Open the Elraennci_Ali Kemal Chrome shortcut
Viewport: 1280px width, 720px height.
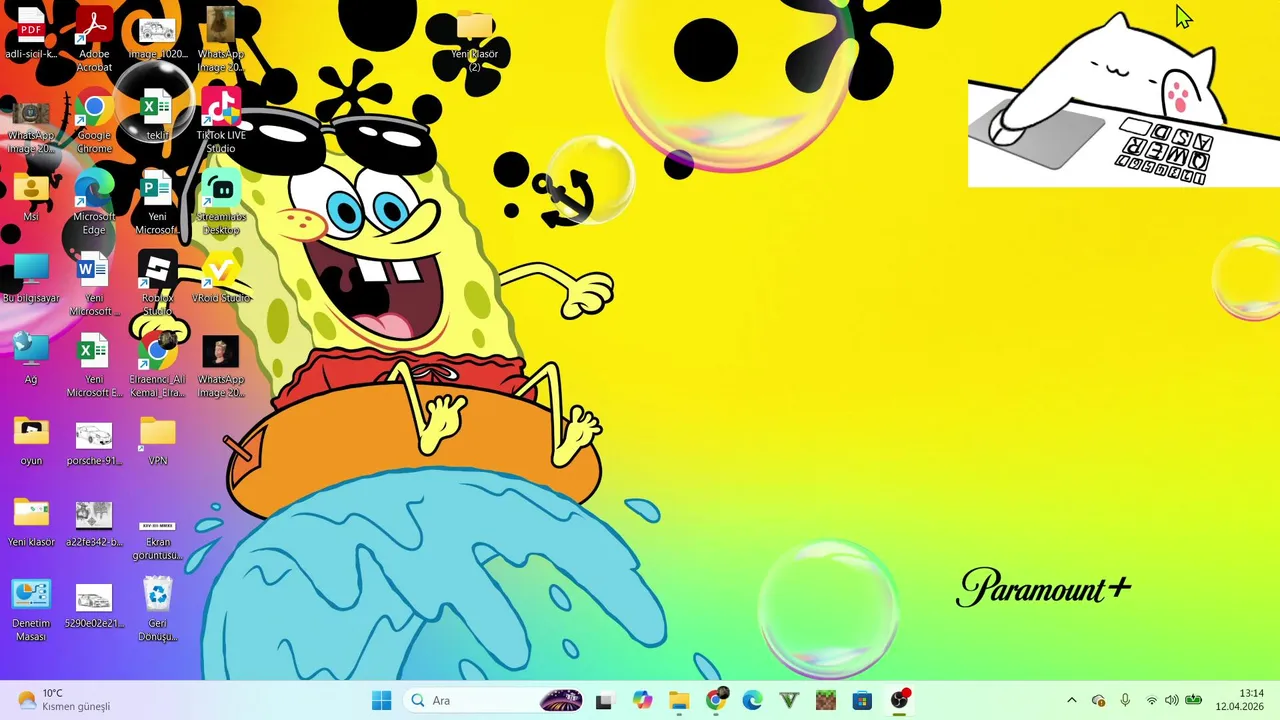pos(157,366)
